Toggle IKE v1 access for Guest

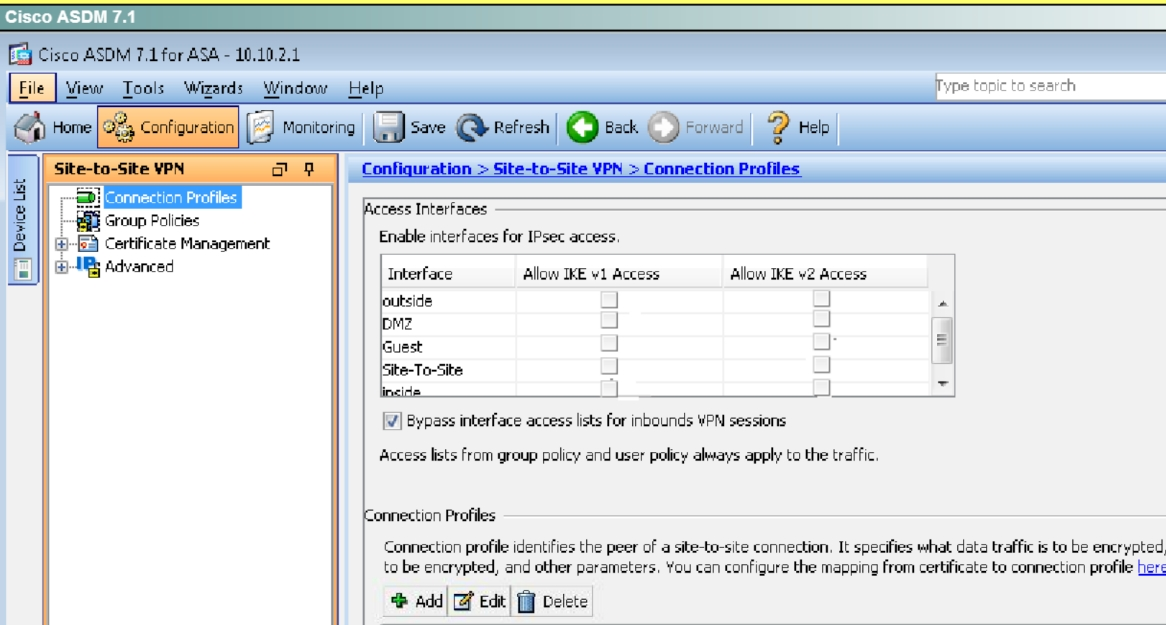pyautogui.click(x=609, y=343)
